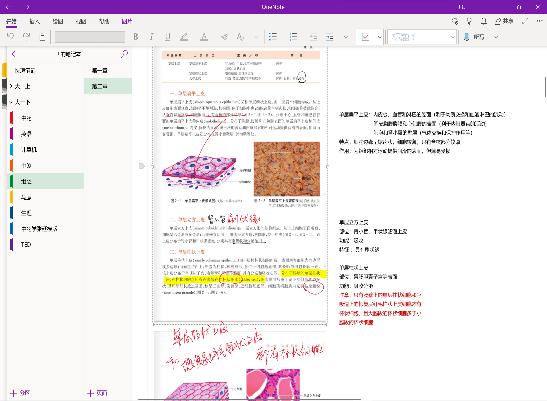Open more font formatting options dropdown
The width and height of the screenshot is (547, 401).
click(x=256, y=37)
